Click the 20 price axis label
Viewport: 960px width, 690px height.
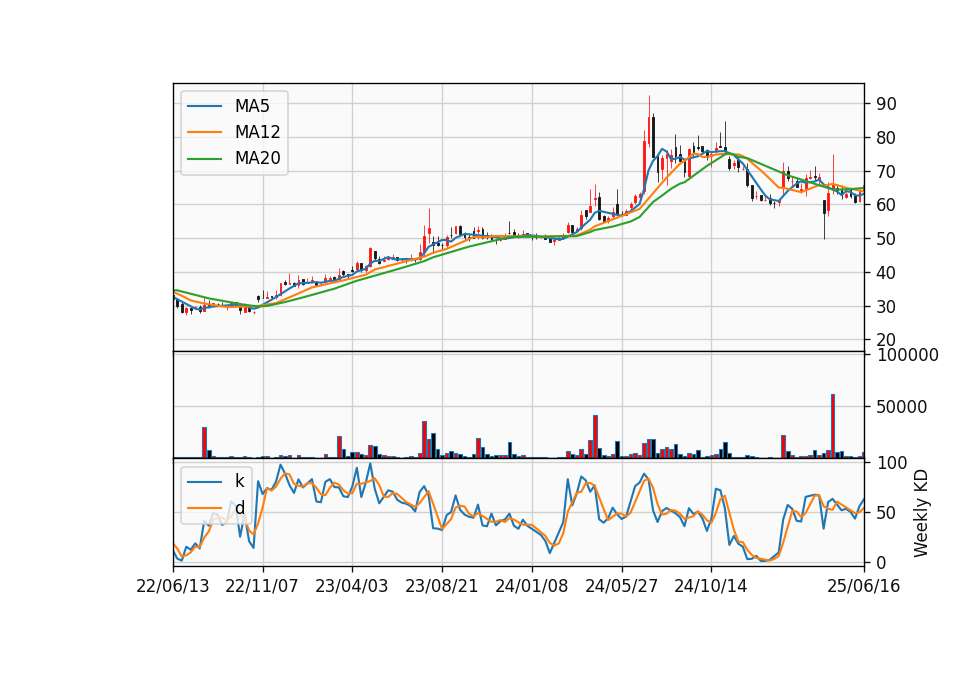pos(886,340)
